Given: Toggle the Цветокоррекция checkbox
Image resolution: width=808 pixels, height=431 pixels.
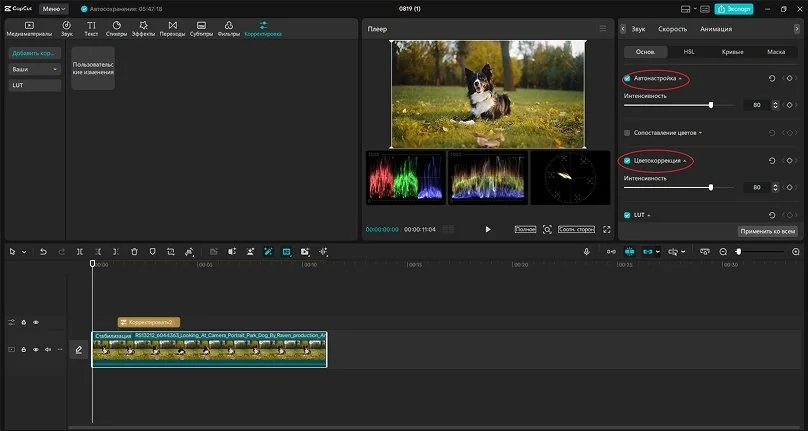Looking at the screenshot, I should tap(627, 161).
